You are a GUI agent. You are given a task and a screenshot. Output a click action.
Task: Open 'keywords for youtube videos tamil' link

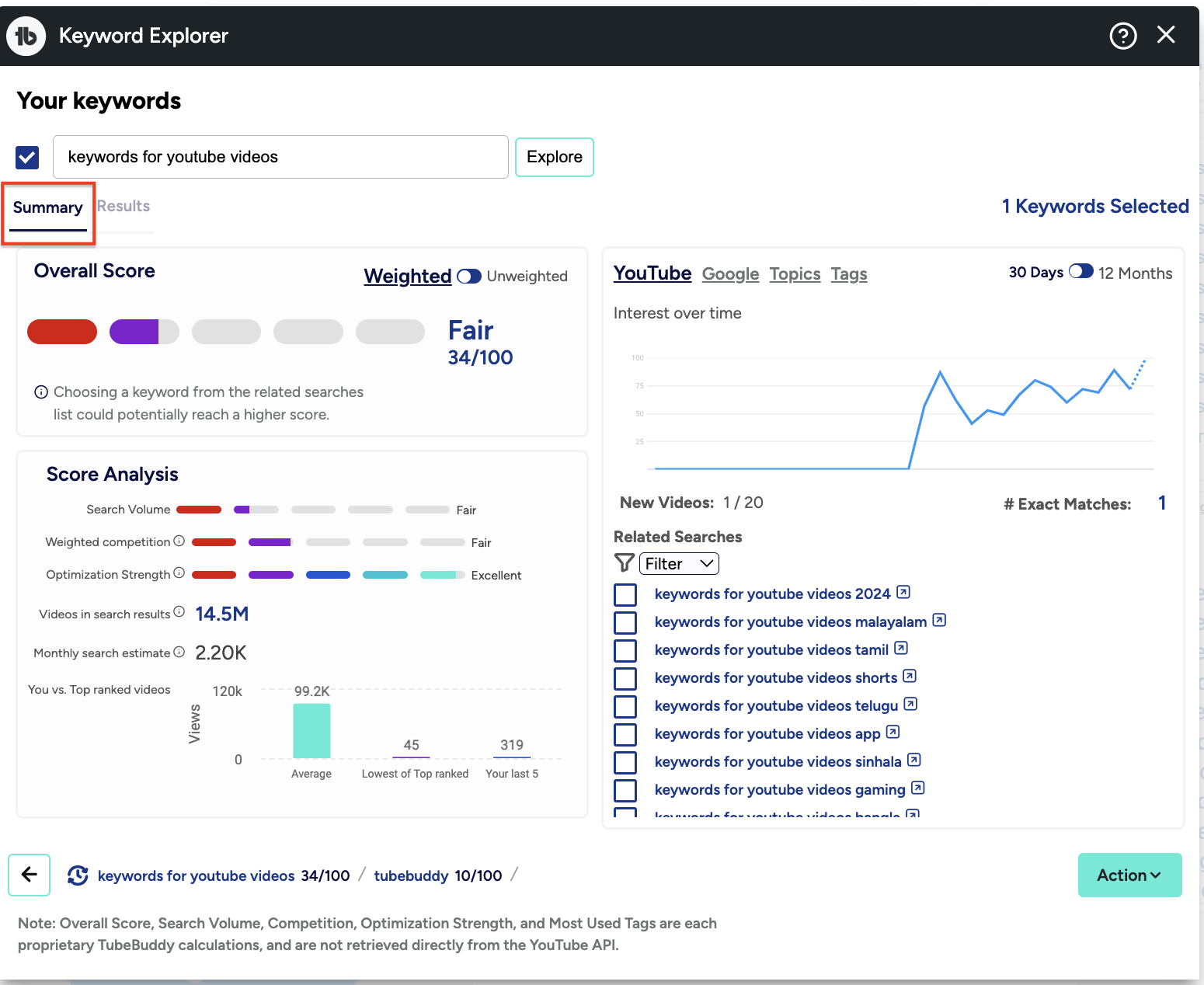(x=771, y=650)
